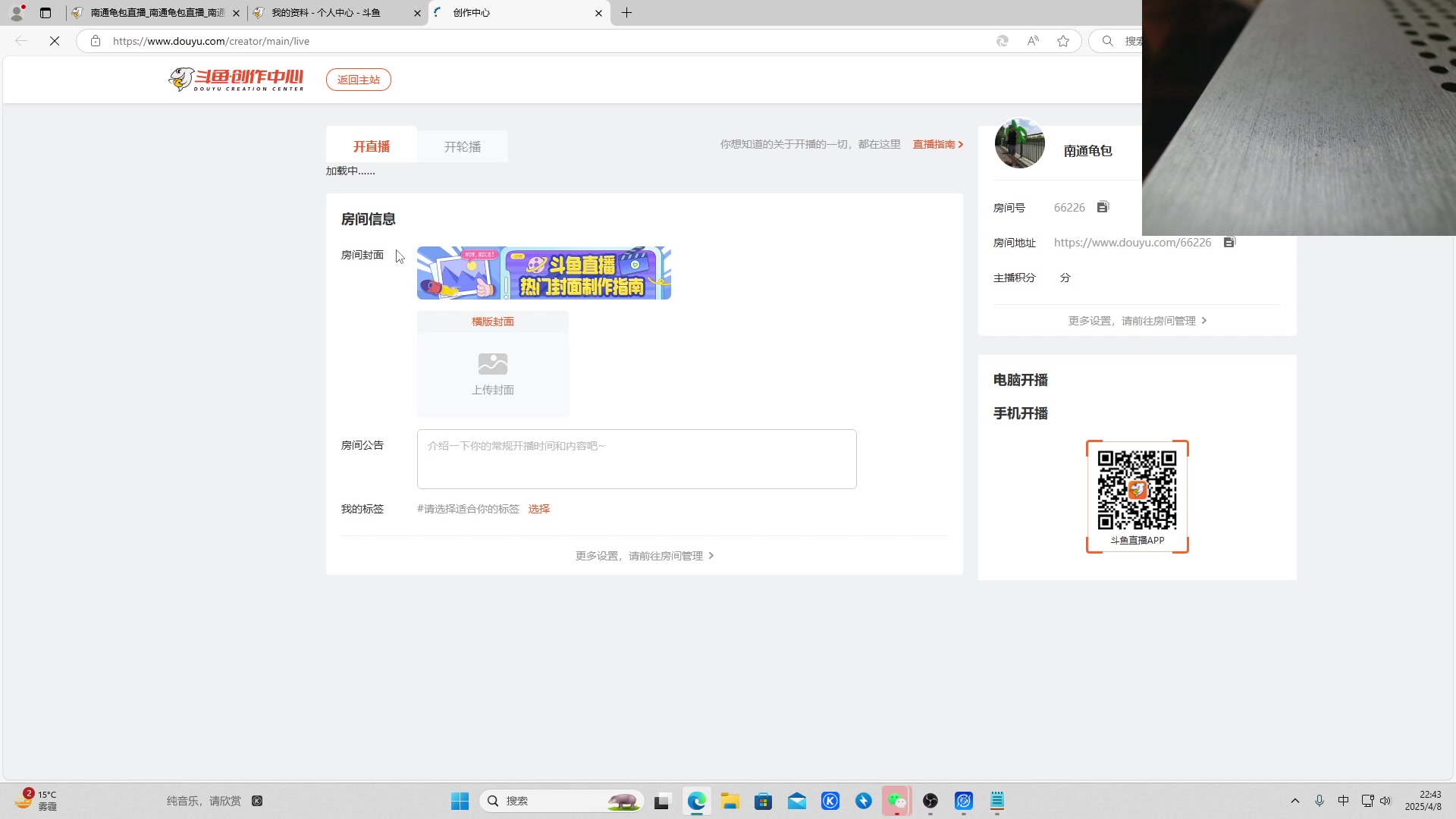
Task: Open File Explorer from the taskbar
Action: point(730,801)
